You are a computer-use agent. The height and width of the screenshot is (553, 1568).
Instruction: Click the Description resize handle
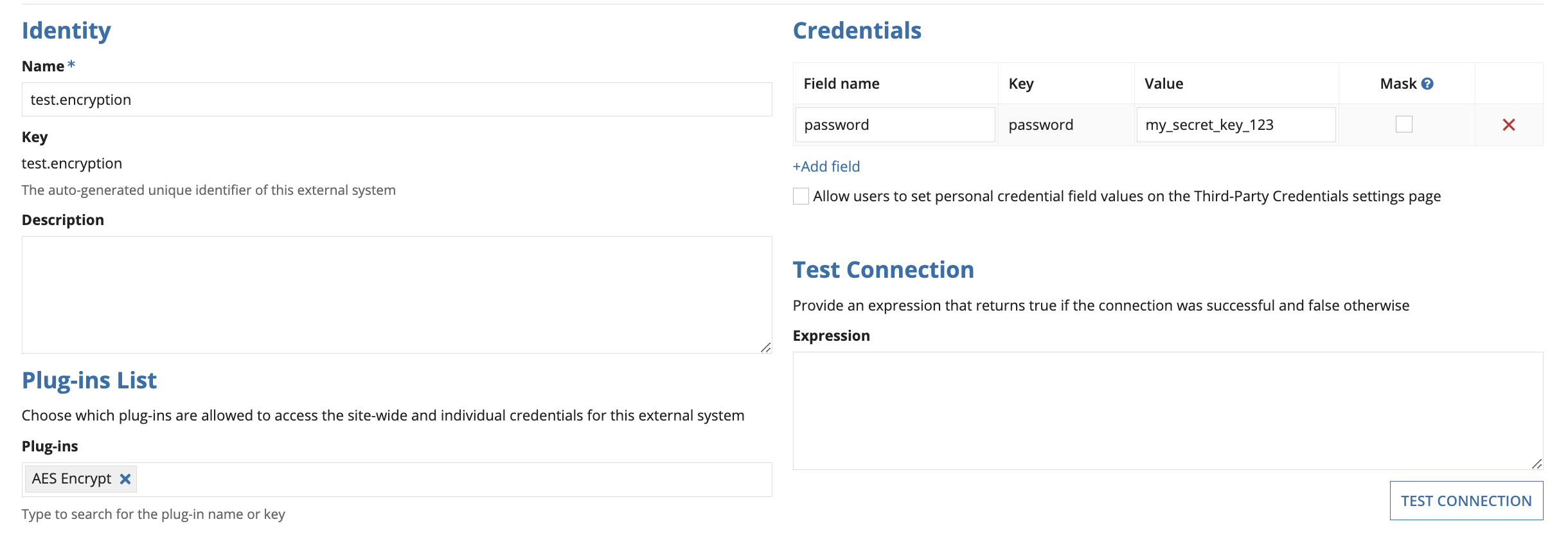765,347
